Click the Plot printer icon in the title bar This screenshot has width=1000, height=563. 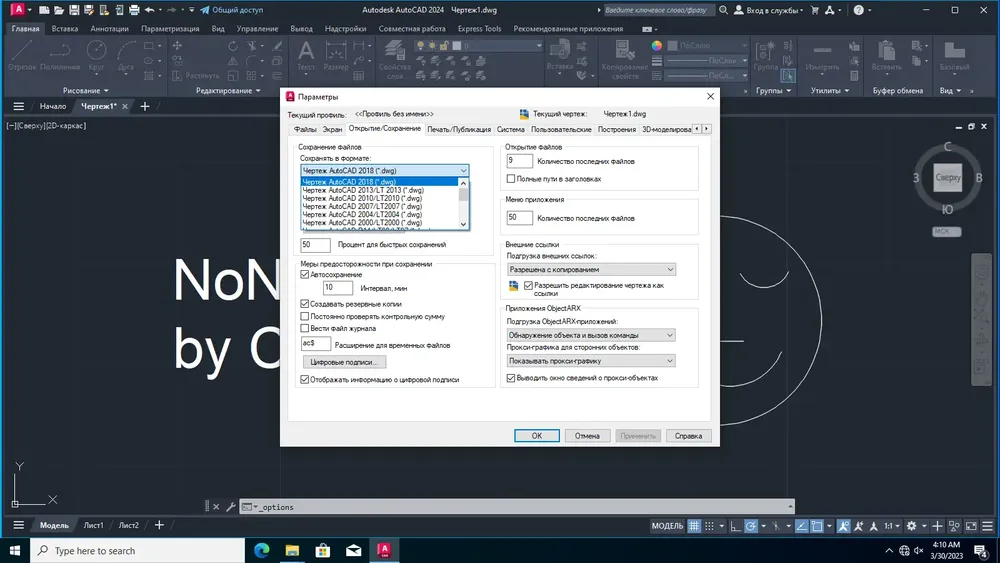(x=134, y=10)
